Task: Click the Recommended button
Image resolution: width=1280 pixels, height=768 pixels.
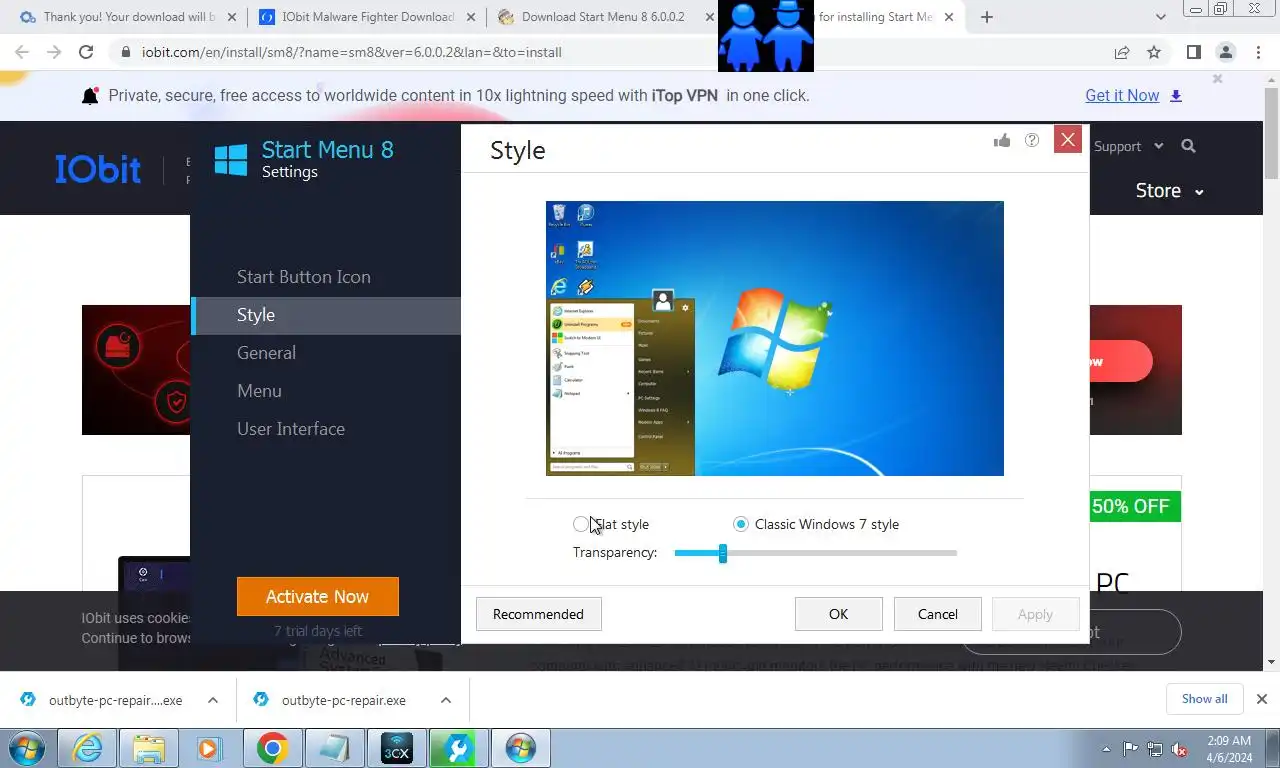Action: (538, 614)
